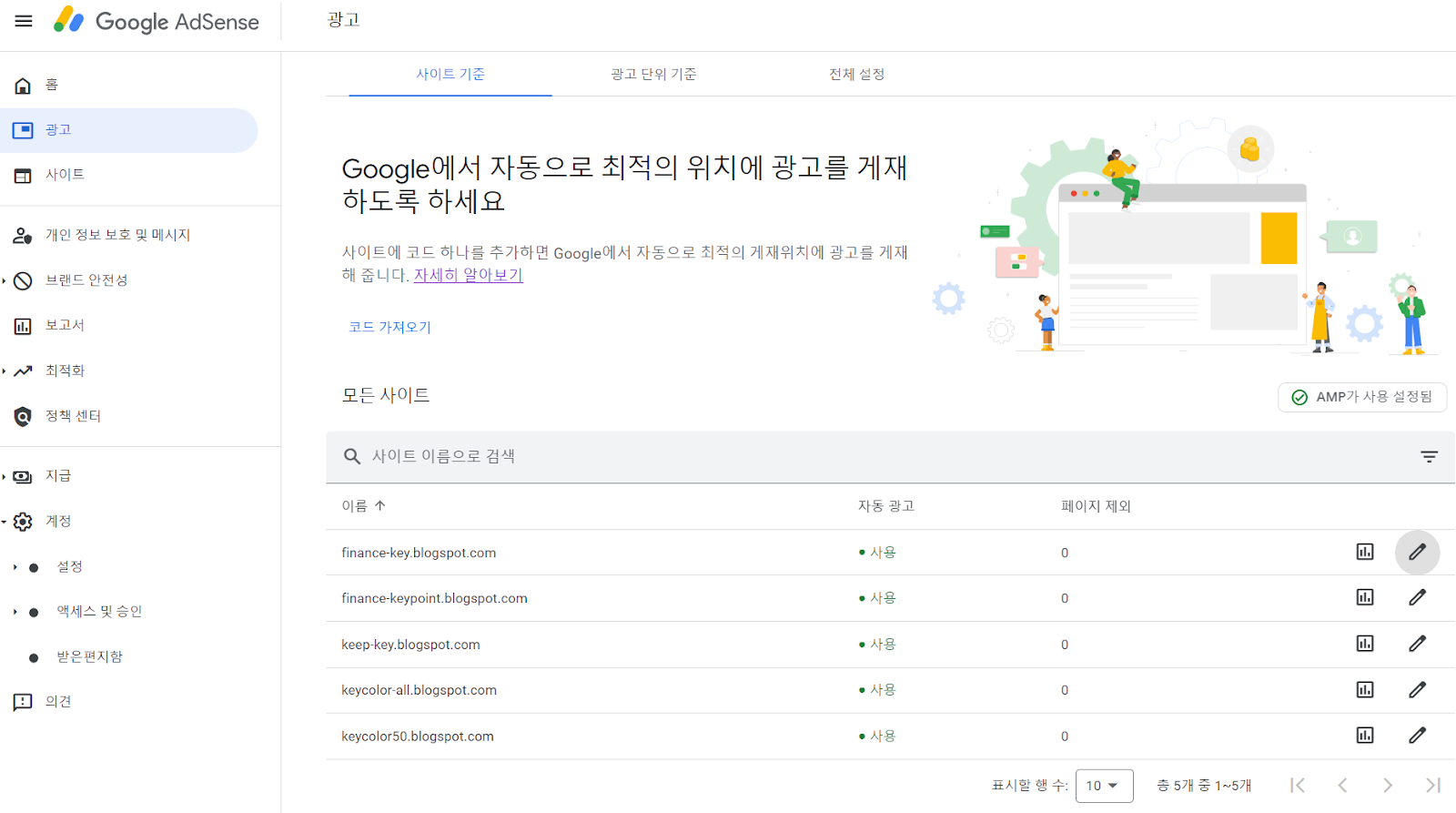The height and width of the screenshot is (813, 1456).
Task: Click the search magnifier icon
Action: pyautogui.click(x=352, y=456)
